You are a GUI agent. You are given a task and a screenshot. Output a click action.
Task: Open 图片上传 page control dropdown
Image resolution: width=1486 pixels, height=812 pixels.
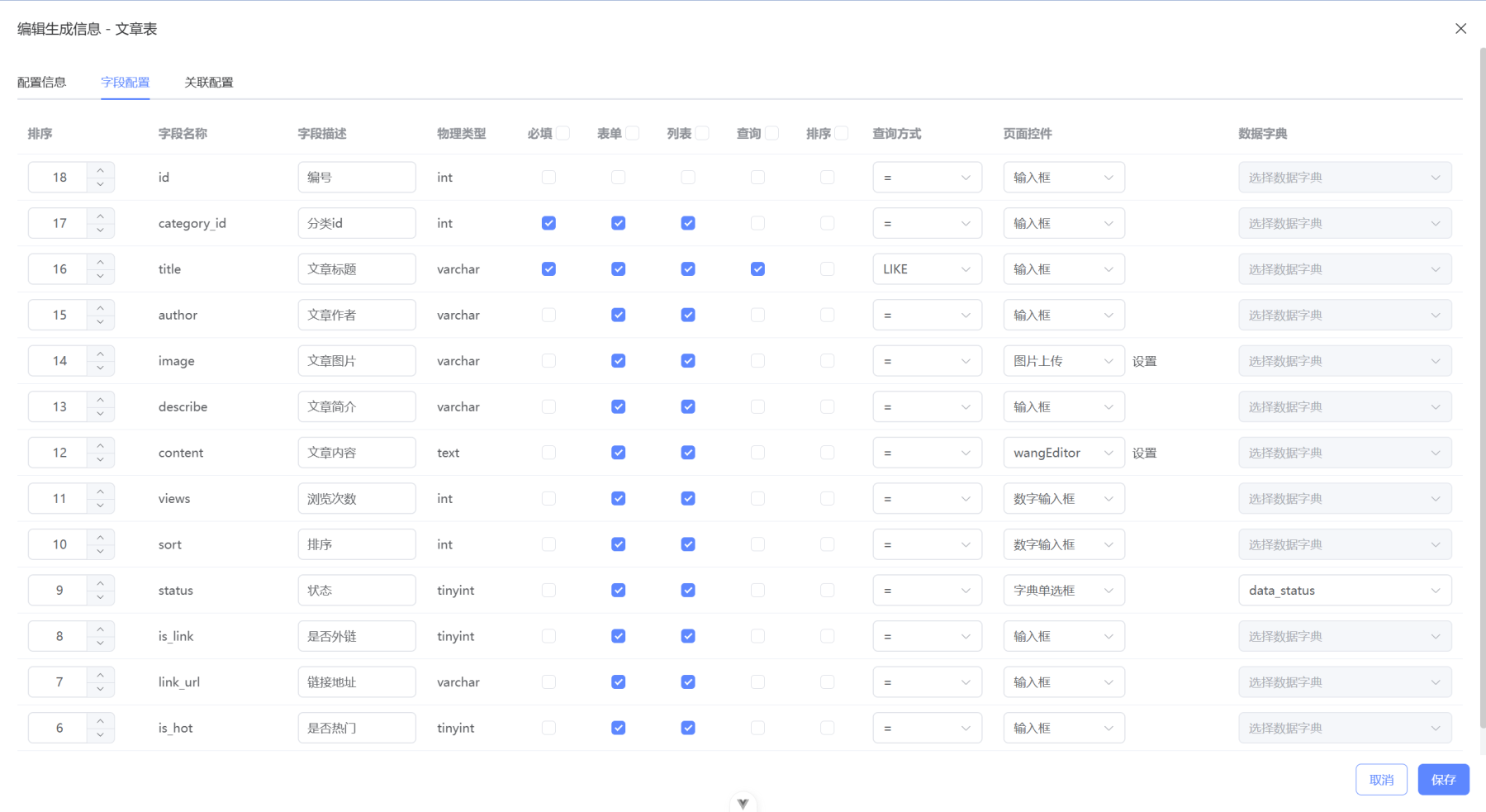pos(1063,361)
